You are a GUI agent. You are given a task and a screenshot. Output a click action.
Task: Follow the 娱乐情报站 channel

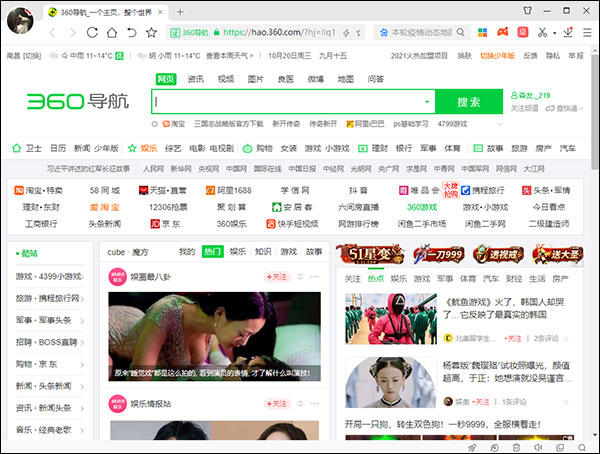coord(277,403)
